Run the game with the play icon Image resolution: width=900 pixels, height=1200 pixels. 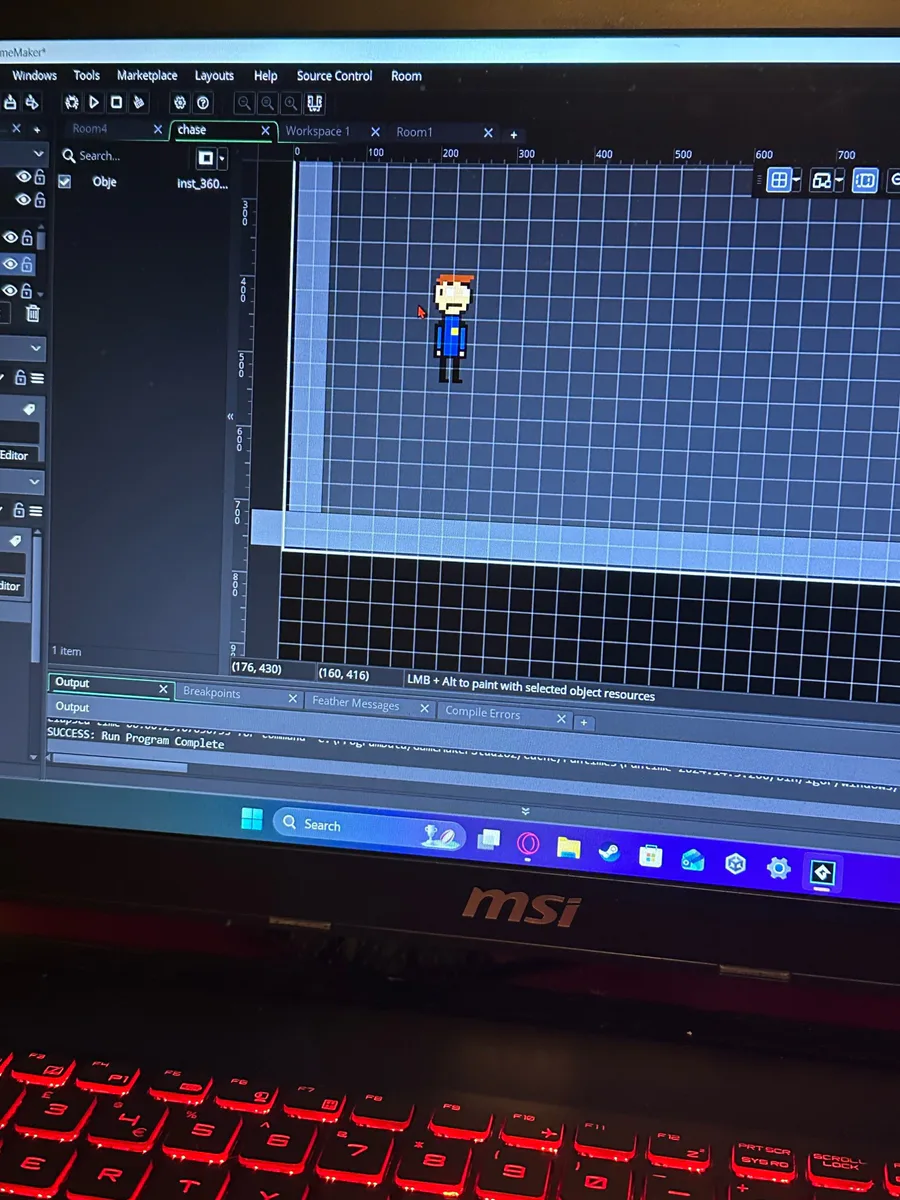pyautogui.click(x=94, y=102)
